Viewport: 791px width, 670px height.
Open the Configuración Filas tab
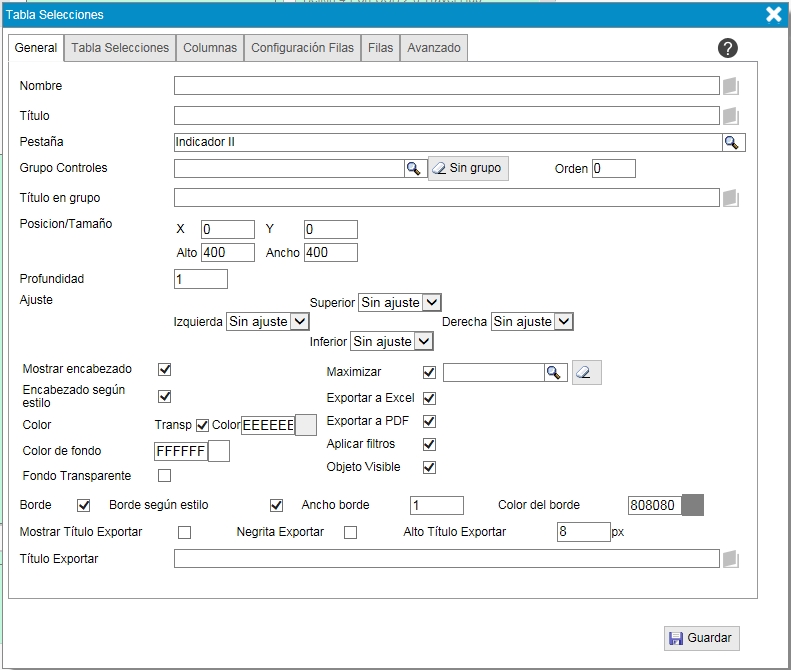(x=302, y=48)
